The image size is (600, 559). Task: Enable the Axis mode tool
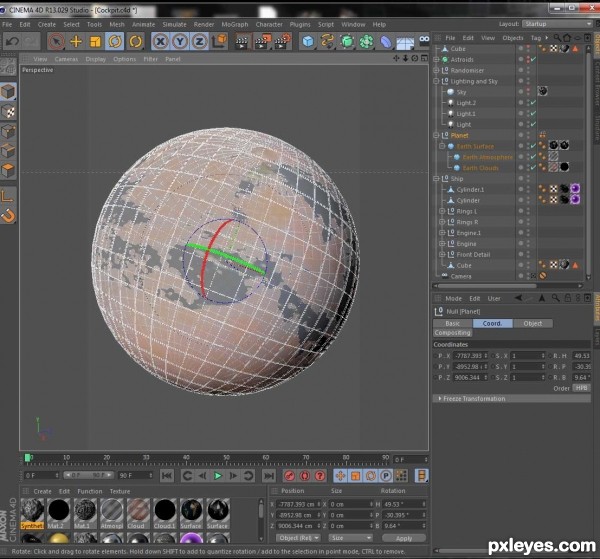8,197
